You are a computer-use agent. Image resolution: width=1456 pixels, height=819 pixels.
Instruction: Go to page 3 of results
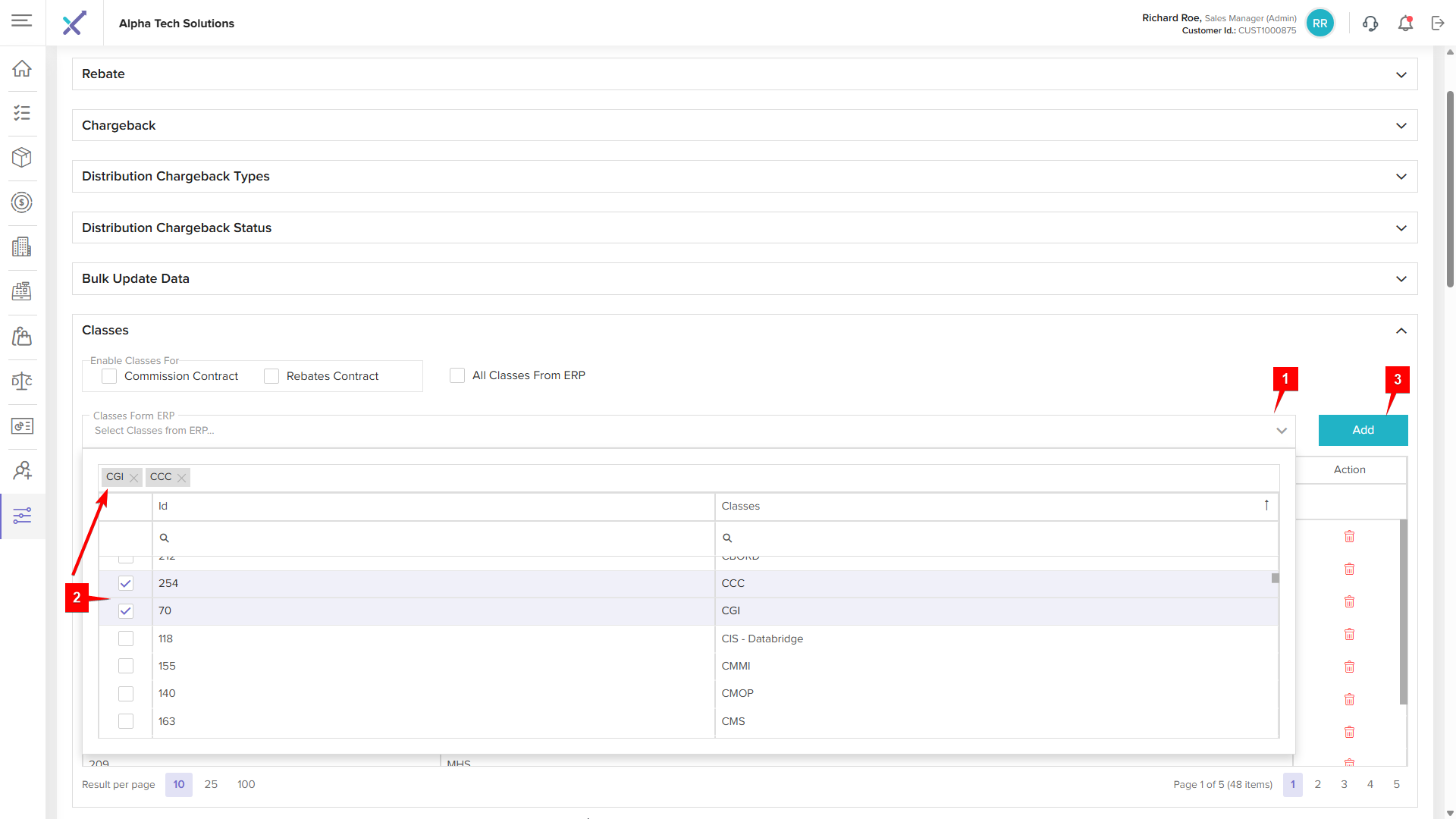coord(1344,784)
